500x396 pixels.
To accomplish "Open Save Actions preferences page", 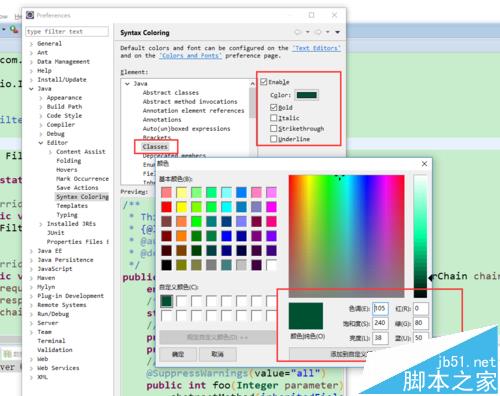I will point(77,188).
